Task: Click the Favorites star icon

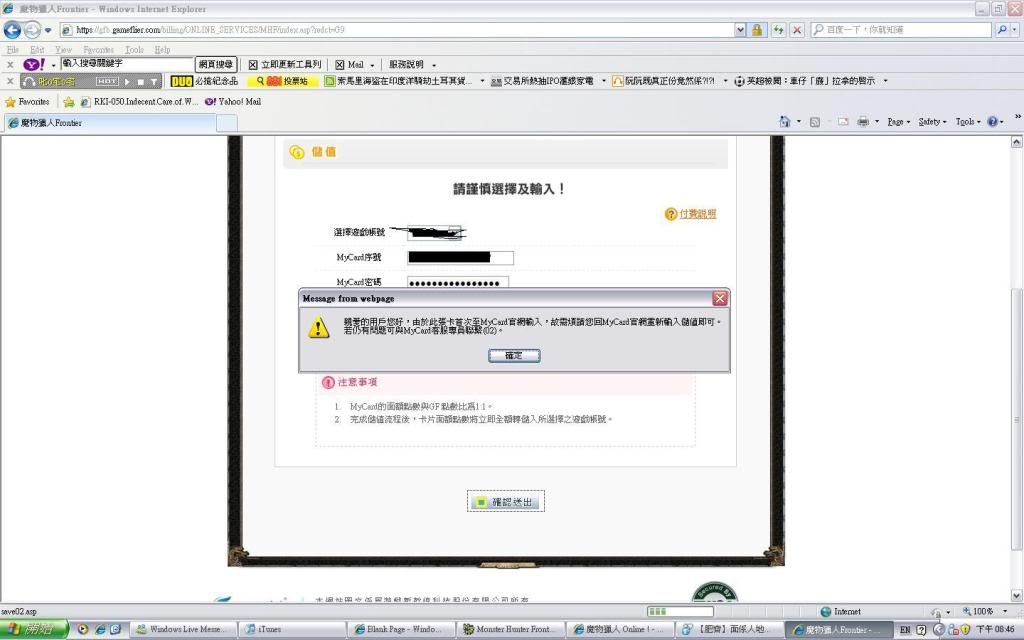Action: click(11, 102)
